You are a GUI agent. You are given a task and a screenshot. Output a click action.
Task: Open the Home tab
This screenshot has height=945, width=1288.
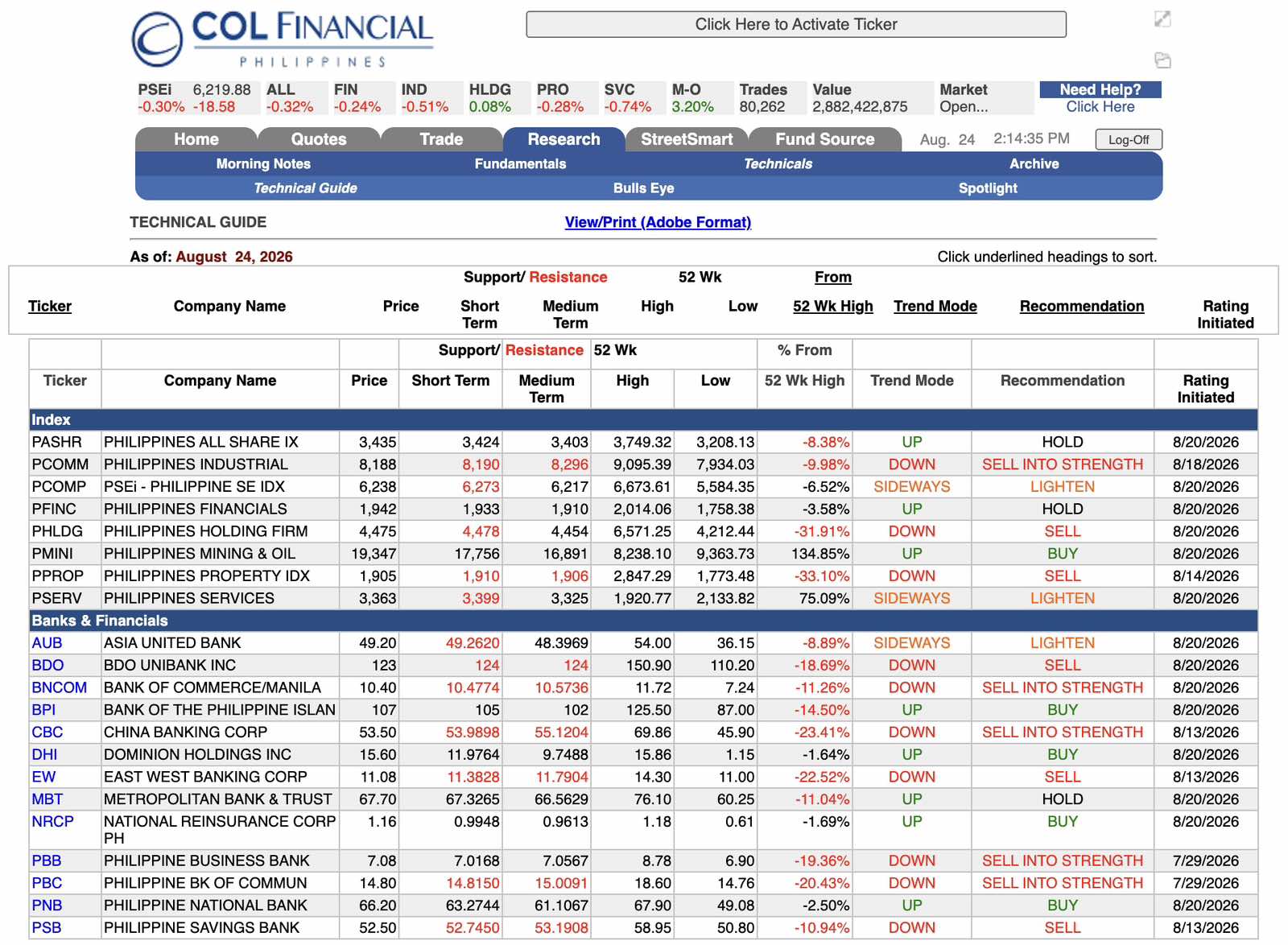click(x=196, y=139)
